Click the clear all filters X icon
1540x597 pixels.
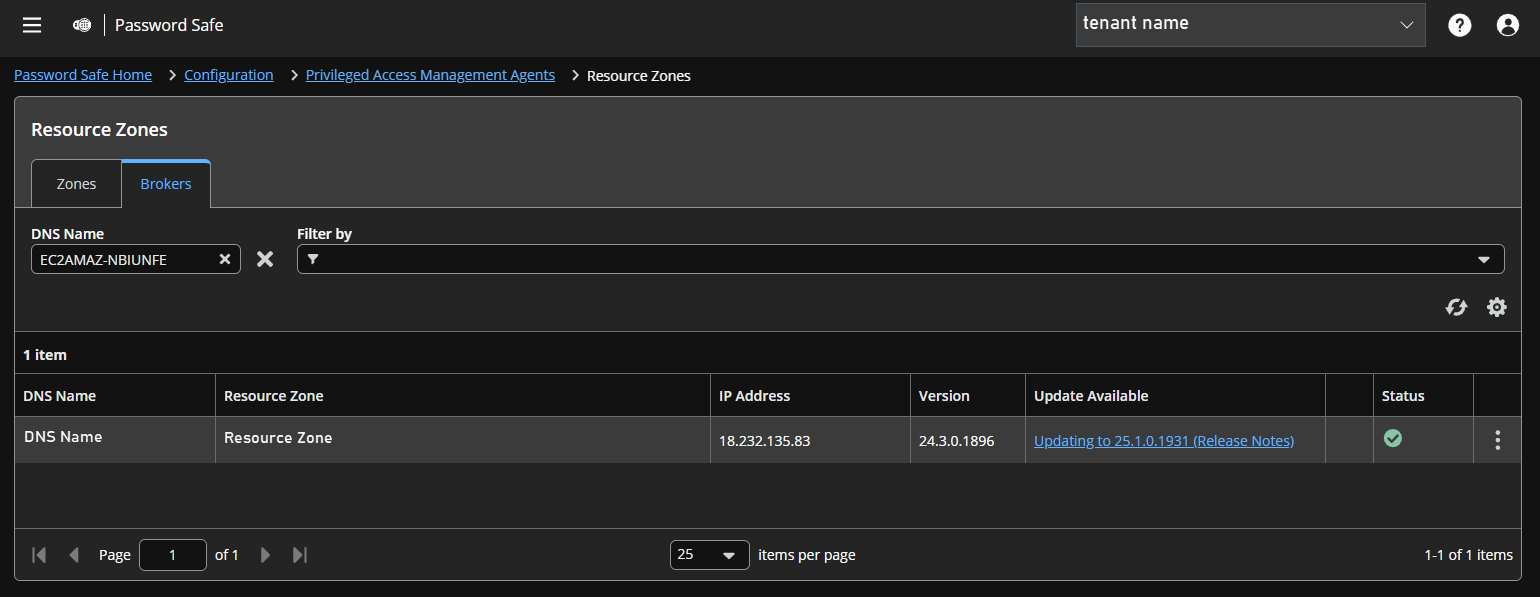[265, 259]
